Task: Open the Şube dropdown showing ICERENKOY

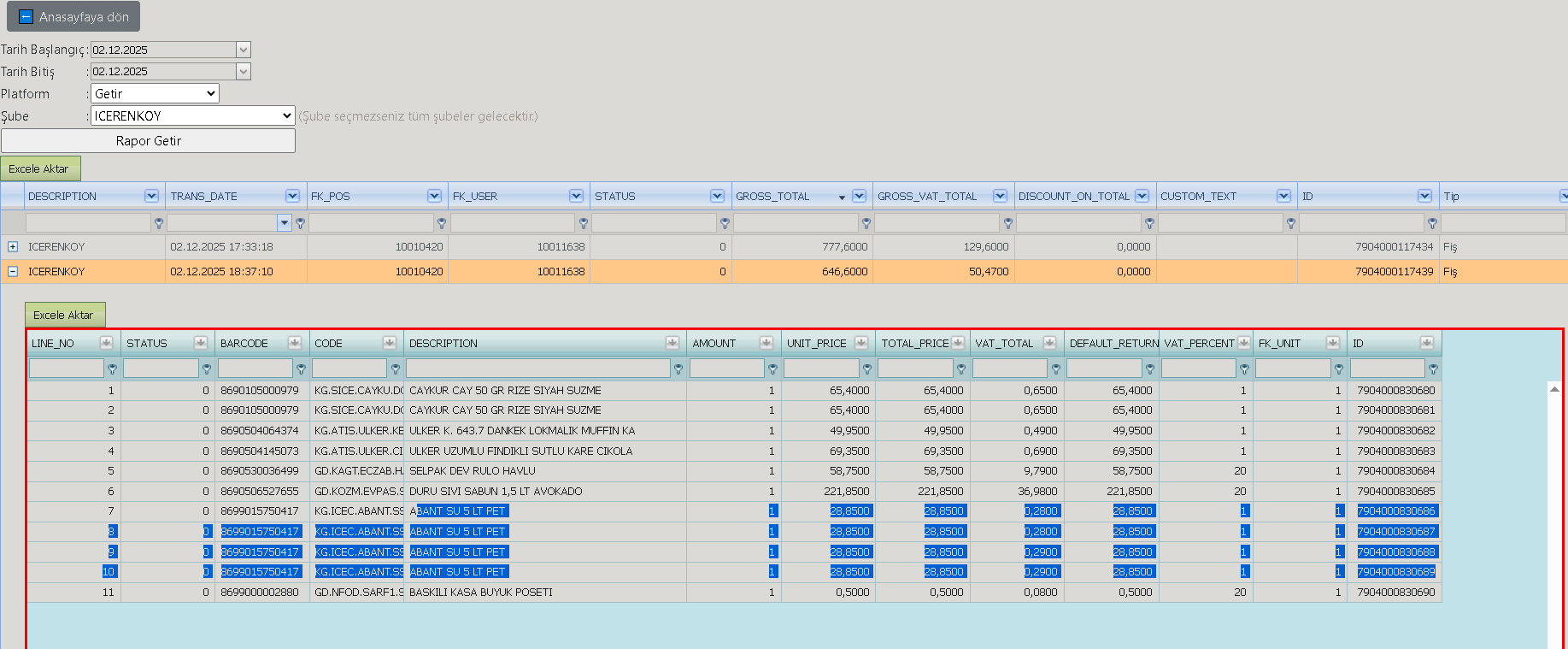Action: point(193,115)
